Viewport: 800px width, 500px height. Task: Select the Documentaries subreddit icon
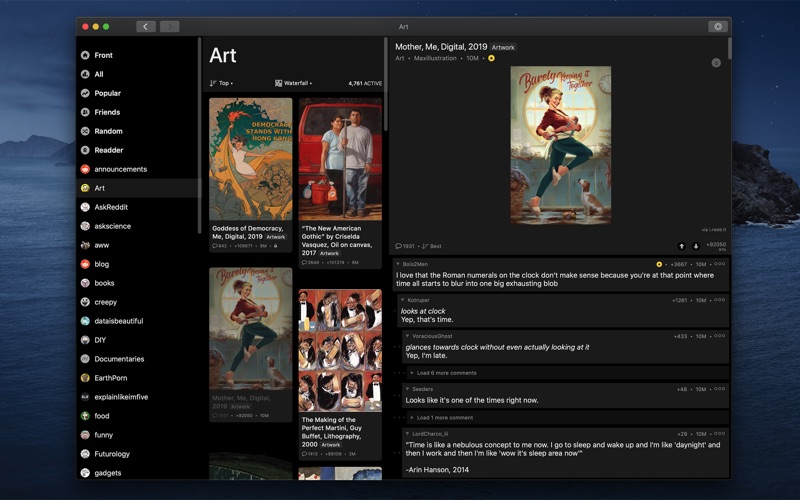tap(85, 359)
